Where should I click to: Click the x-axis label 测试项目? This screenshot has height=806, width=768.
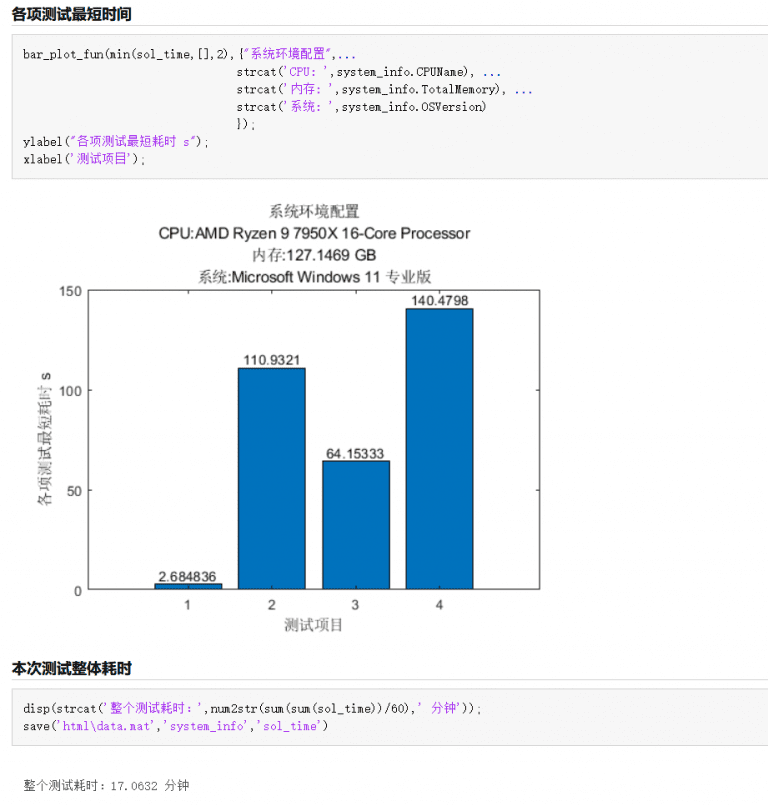(314, 625)
